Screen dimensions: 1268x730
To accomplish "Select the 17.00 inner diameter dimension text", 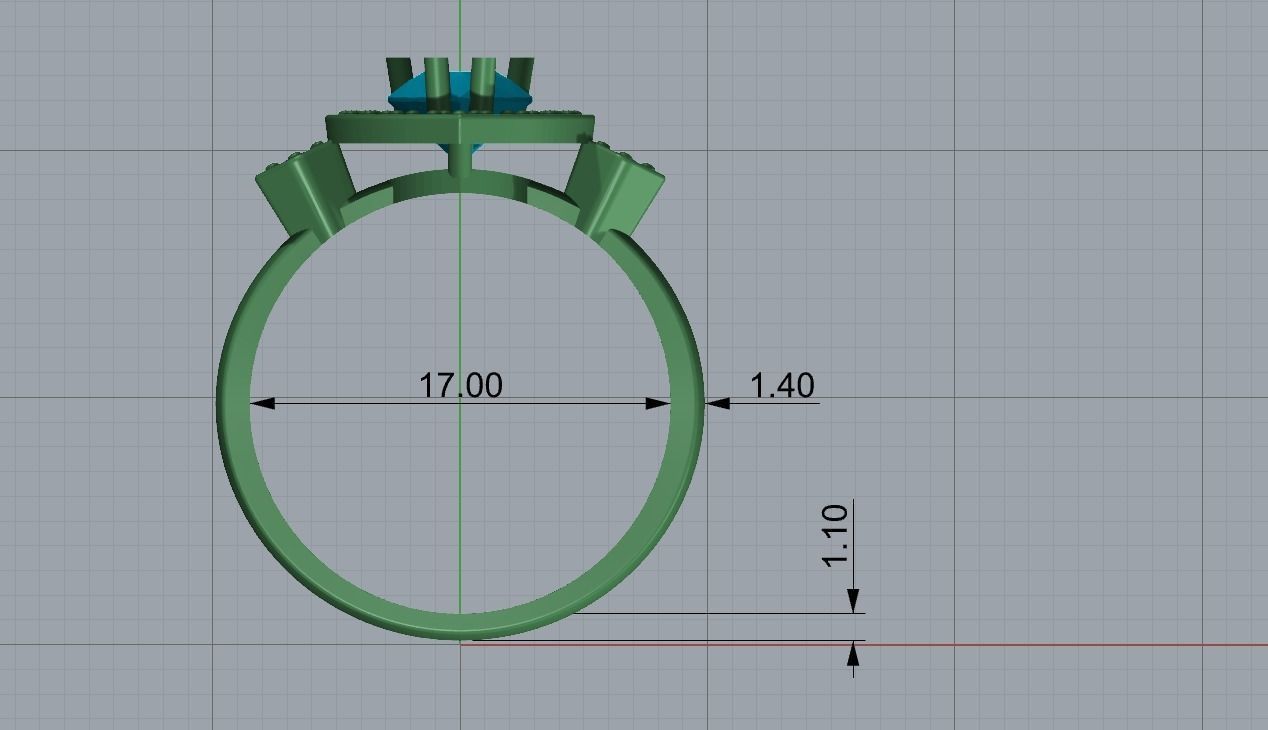I will pyautogui.click(x=460, y=385).
